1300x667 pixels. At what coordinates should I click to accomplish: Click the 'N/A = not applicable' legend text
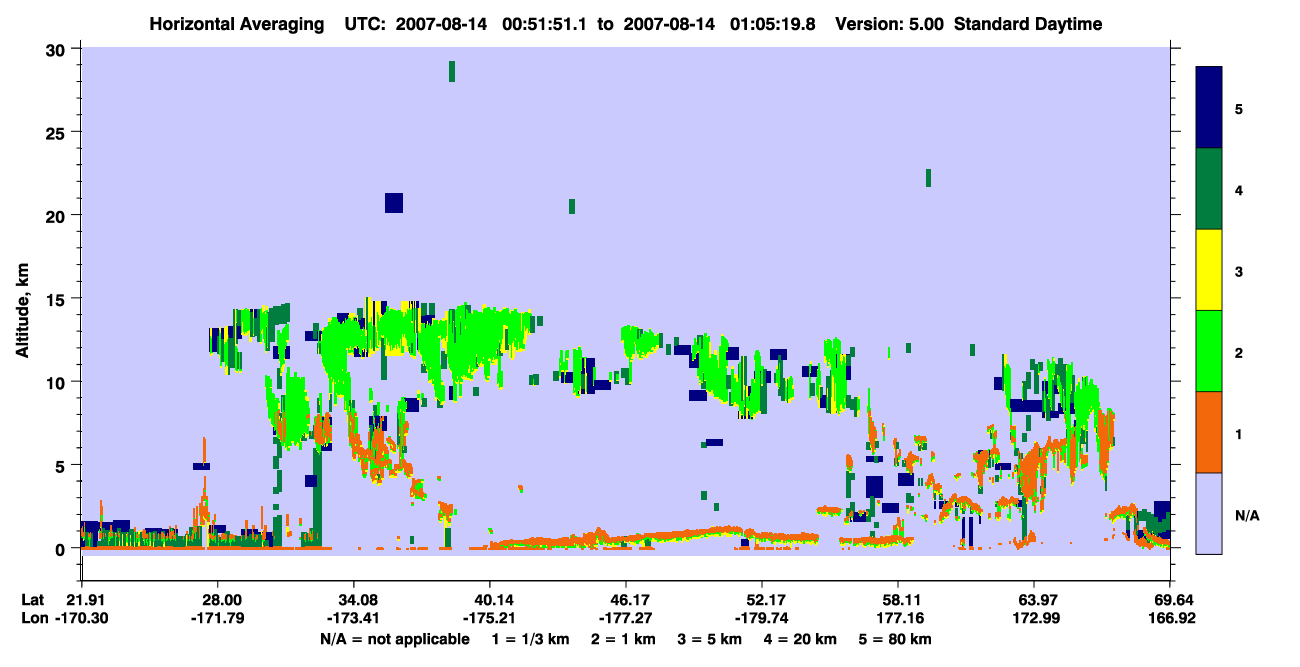click(x=394, y=639)
